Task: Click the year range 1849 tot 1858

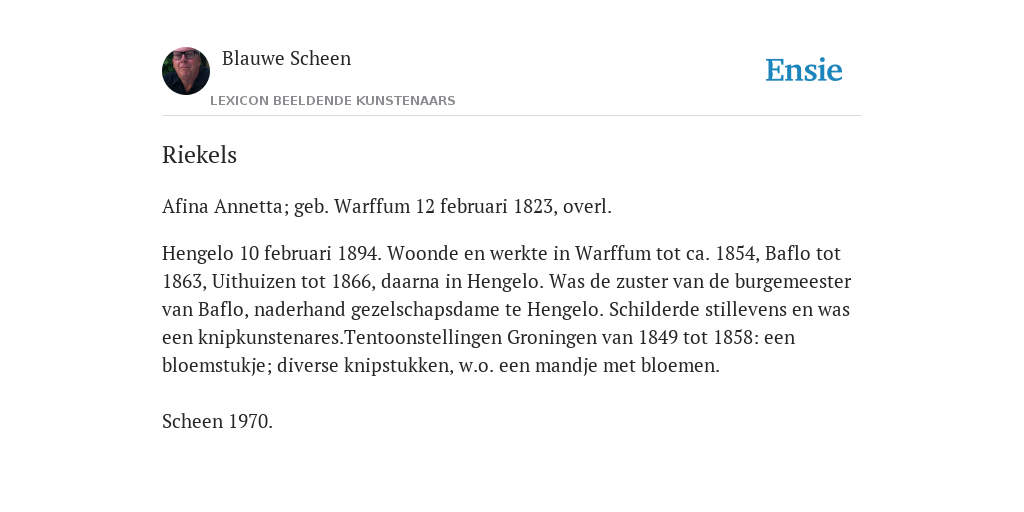Action: point(696,338)
